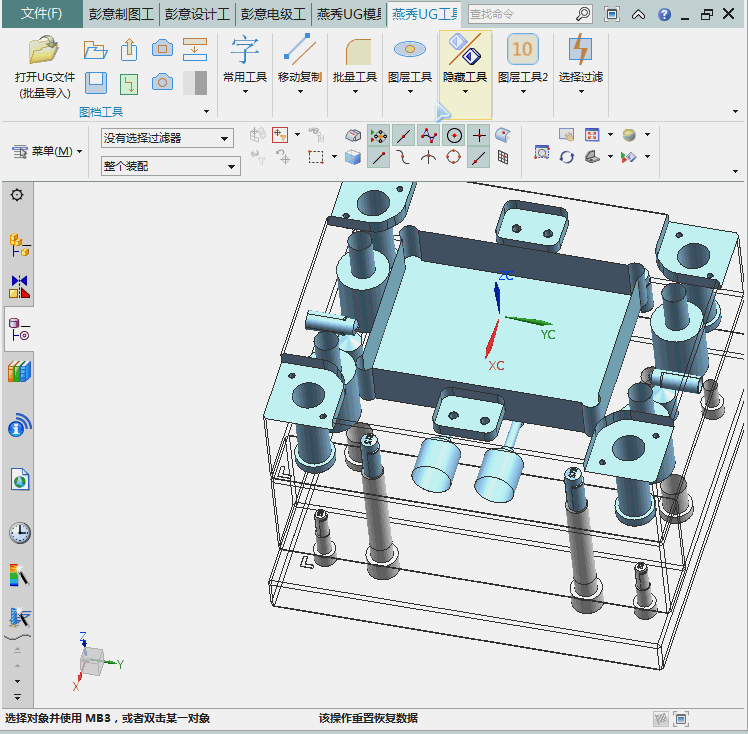
Task: Expand the 隐藏工具 dropdown arrow
Action: (465, 92)
